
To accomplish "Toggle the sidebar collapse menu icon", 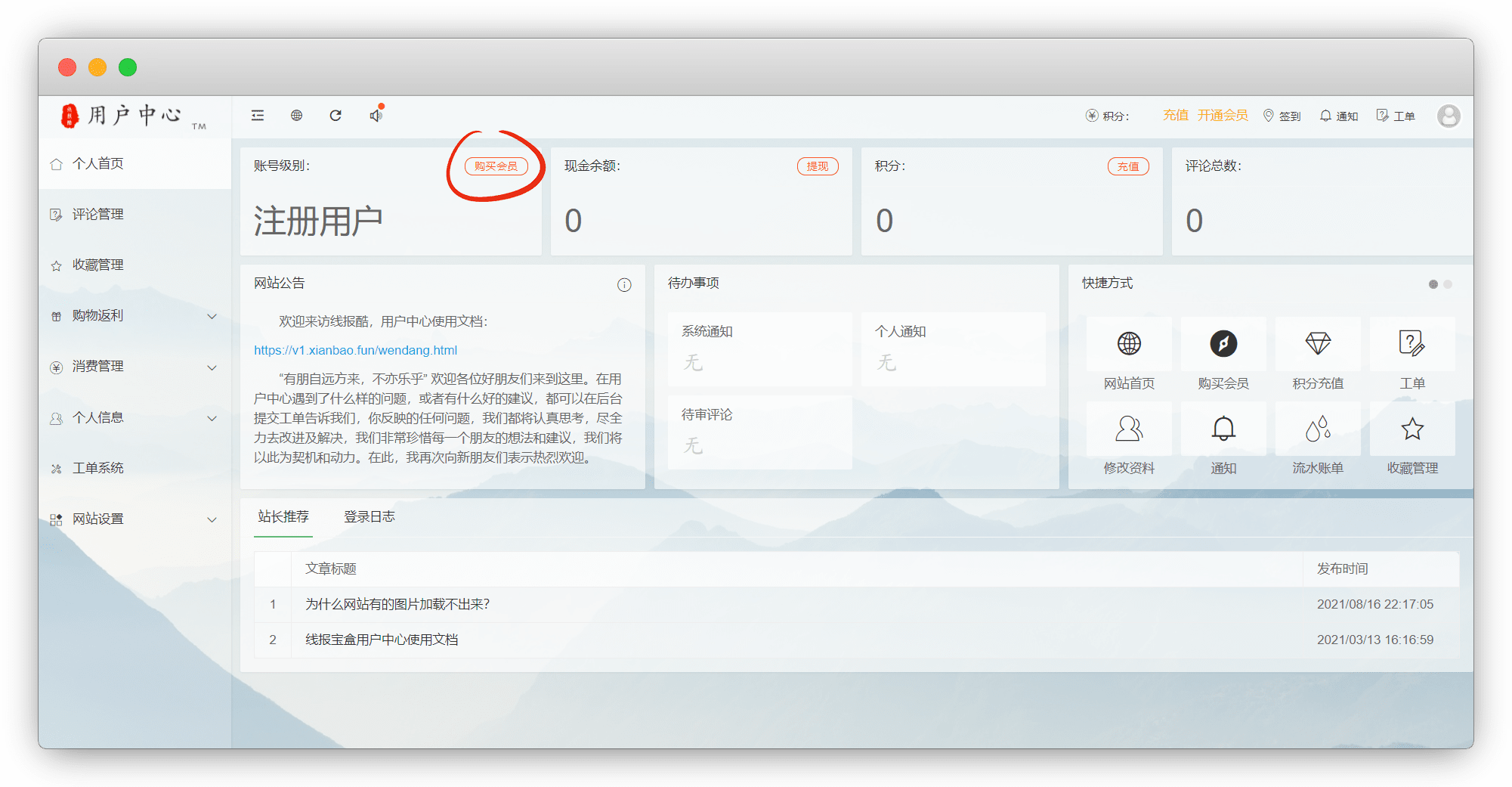I will tap(258, 116).
